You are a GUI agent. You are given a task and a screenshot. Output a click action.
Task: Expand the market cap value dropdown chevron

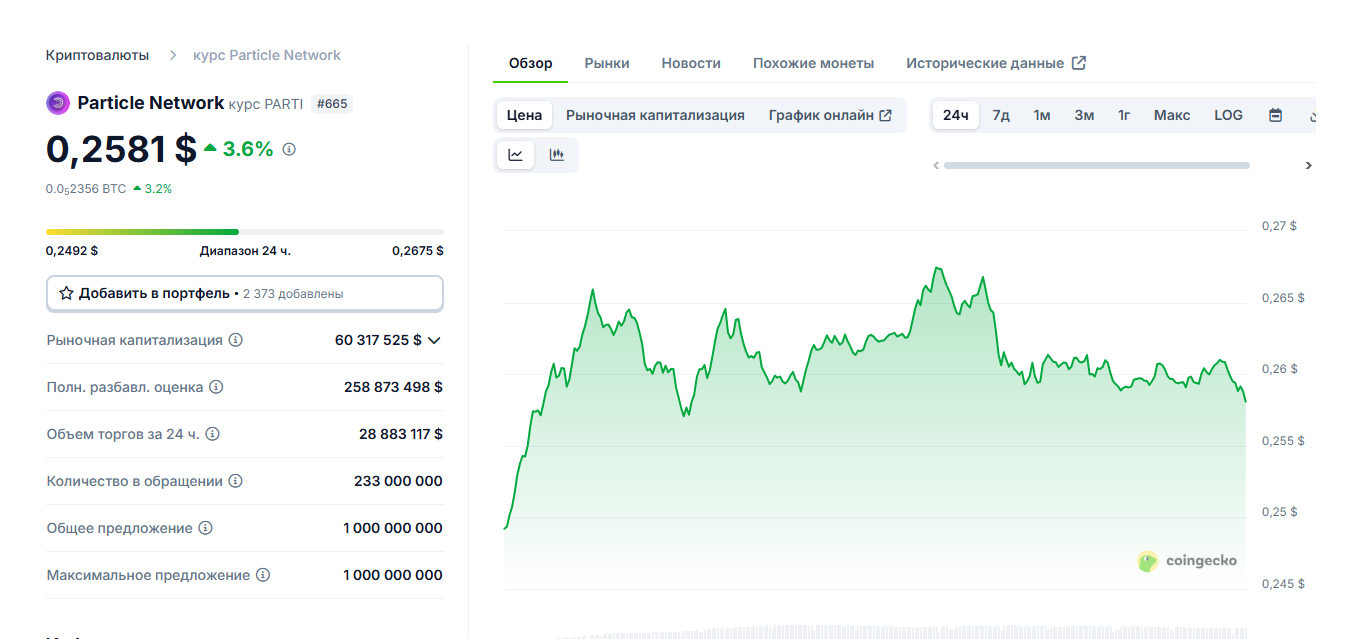point(434,340)
